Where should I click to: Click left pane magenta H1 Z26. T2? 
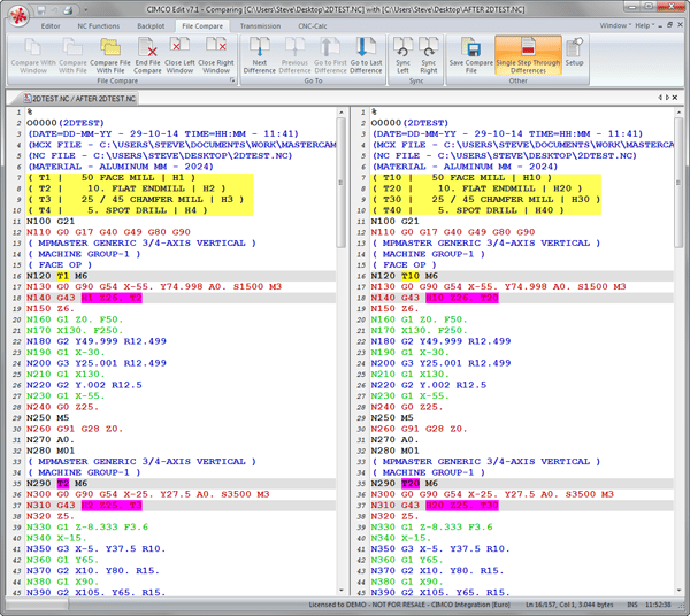[x=112, y=298]
